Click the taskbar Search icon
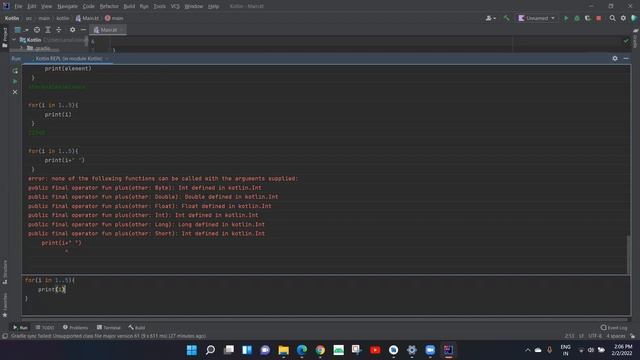The height and width of the screenshot is (360, 640). 210,350
